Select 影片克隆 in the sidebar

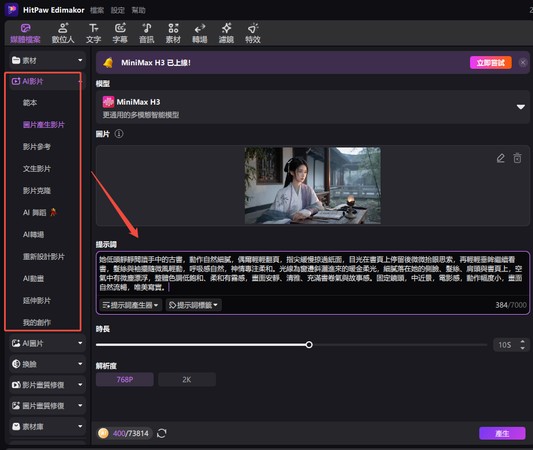pos(37,191)
